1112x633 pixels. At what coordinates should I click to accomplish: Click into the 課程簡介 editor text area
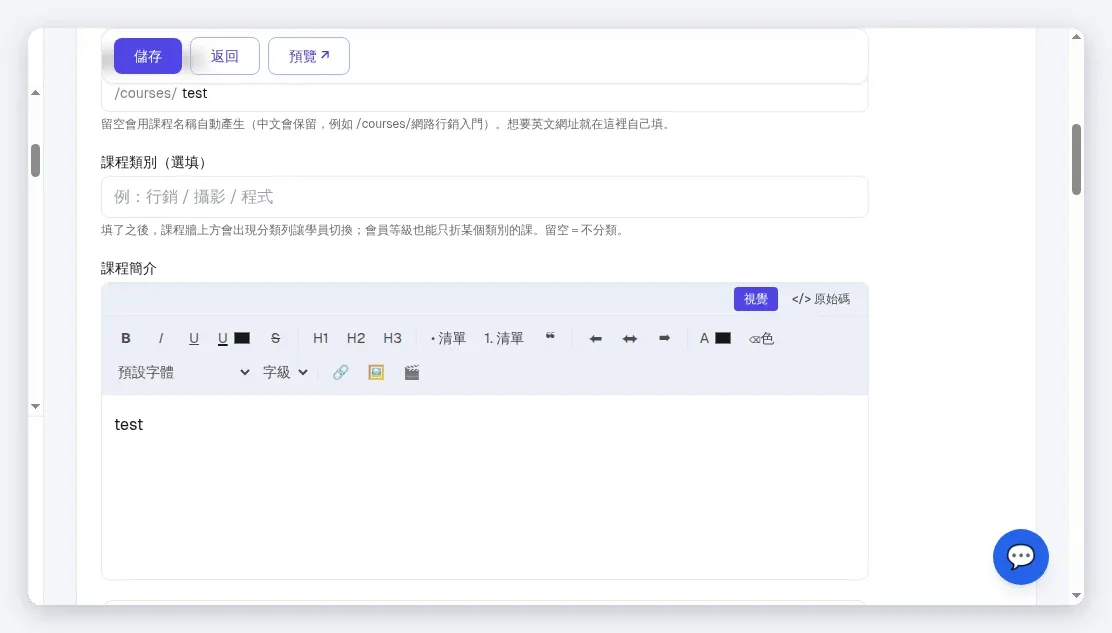pos(484,487)
